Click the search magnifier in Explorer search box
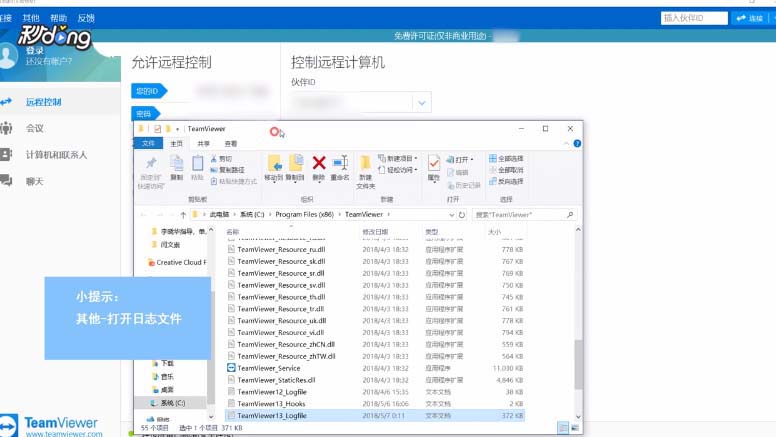The height and width of the screenshot is (437, 776). coord(570,215)
